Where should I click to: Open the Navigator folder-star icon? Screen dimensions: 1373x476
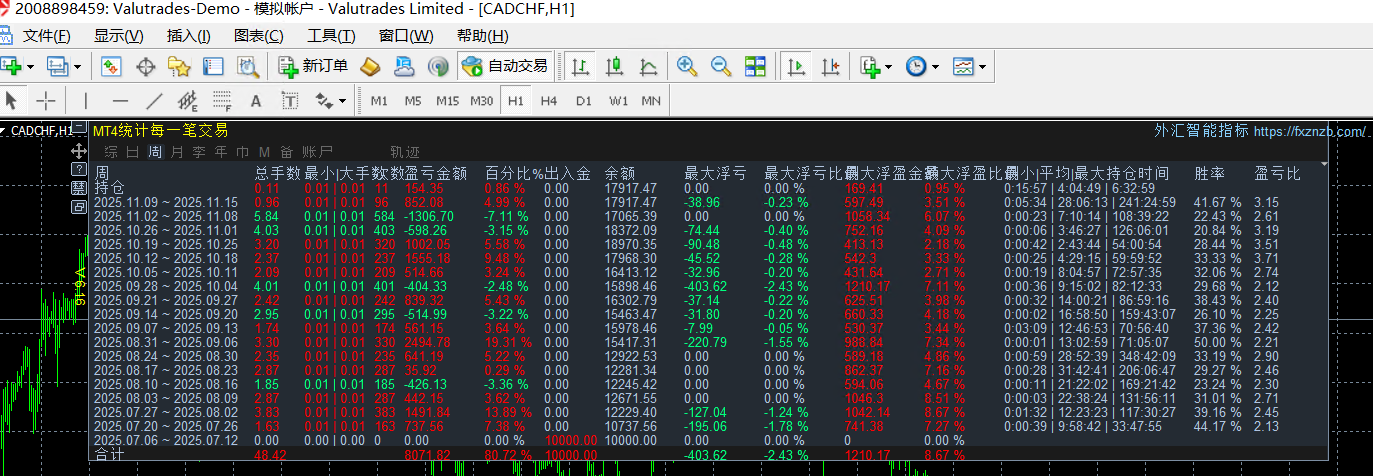coord(179,67)
